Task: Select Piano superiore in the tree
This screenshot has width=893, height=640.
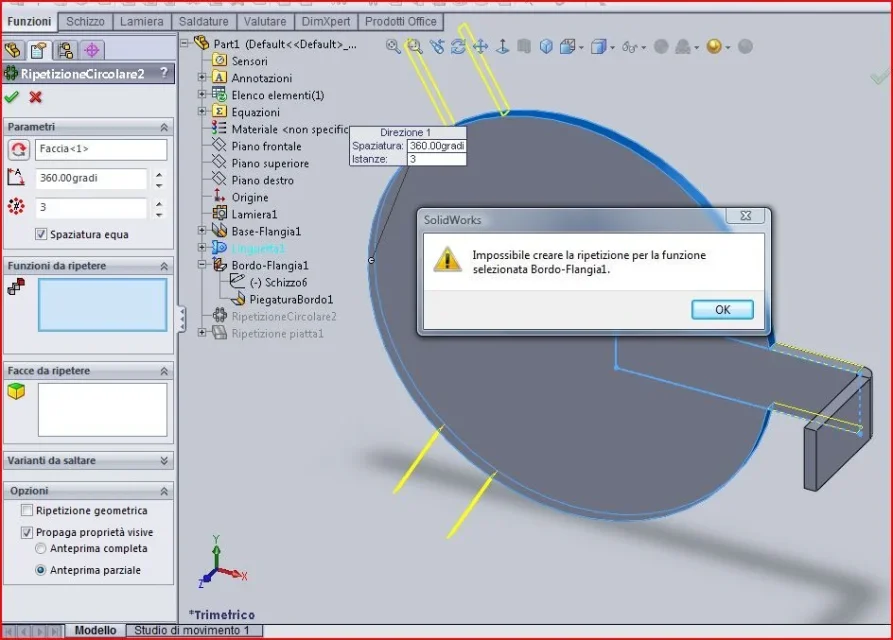Action: (270, 163)
